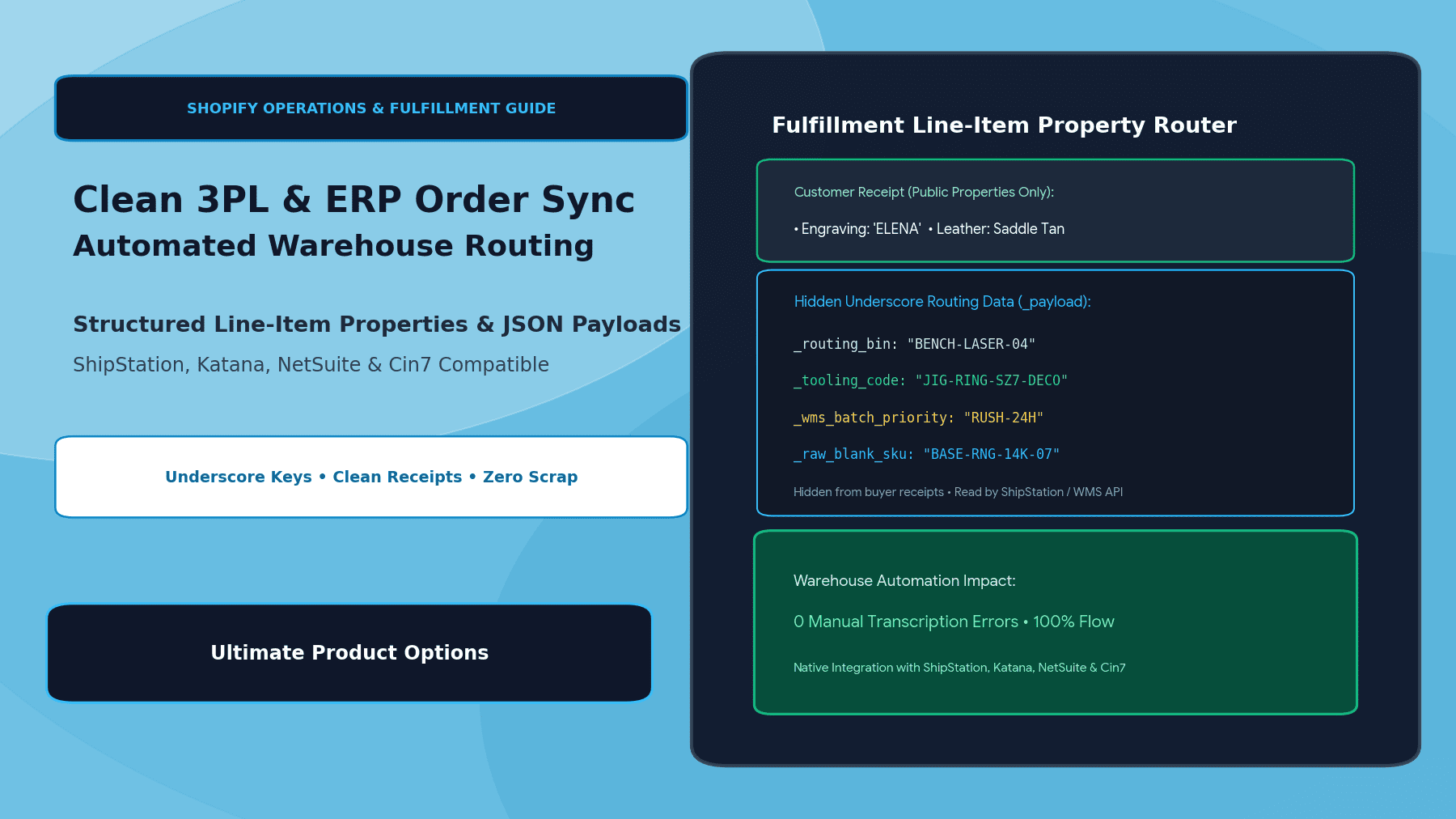Viewport: 1456px width, 819px height.
Task: Select the Native Integration with ShipStation footnote
Action: point(959,668)
